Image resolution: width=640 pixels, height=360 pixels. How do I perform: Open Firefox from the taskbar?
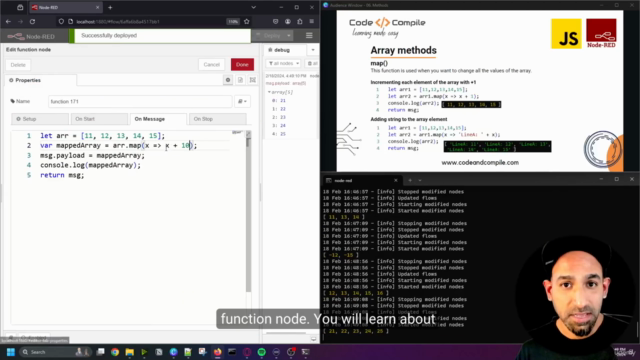(218, 352)
